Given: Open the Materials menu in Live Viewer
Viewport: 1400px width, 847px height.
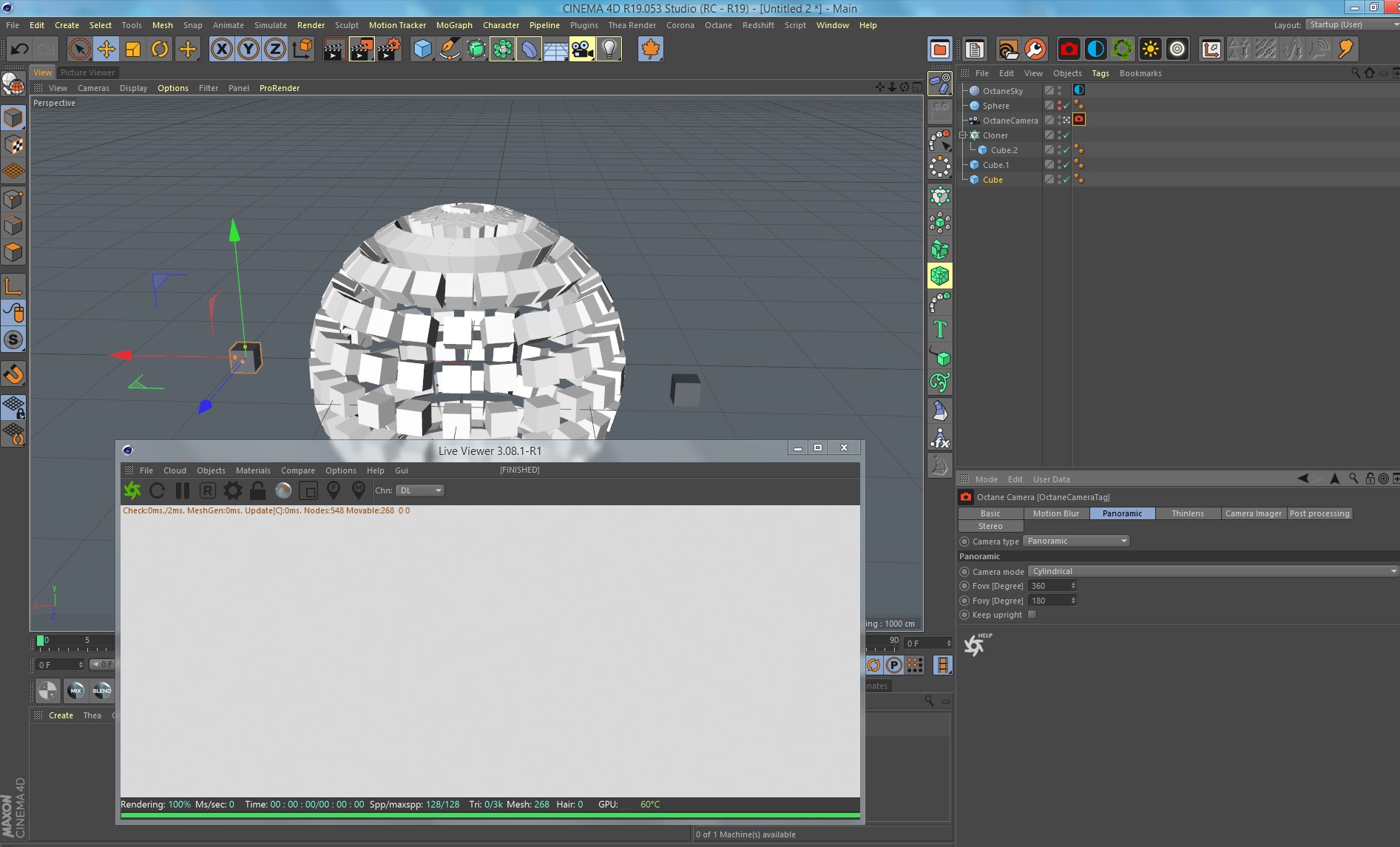Looking at the screenshot, I should click(x=253, y=470).
